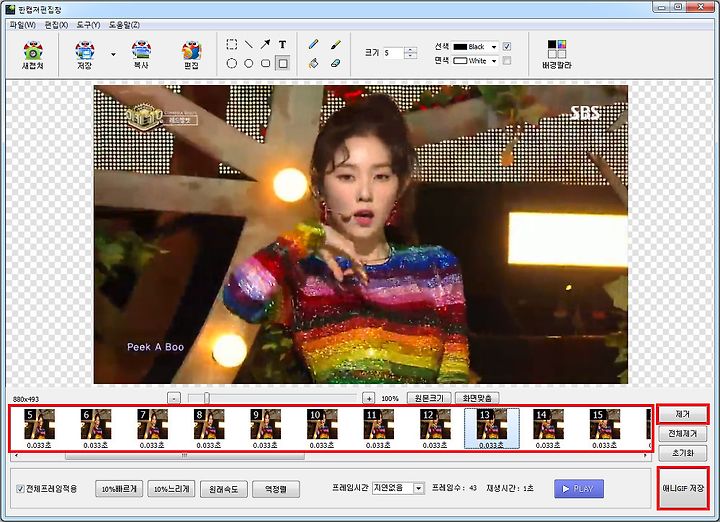Select the larger ellipse shape tool
Image resolution: width=720 pixels, height=522 pixels.
232,63
